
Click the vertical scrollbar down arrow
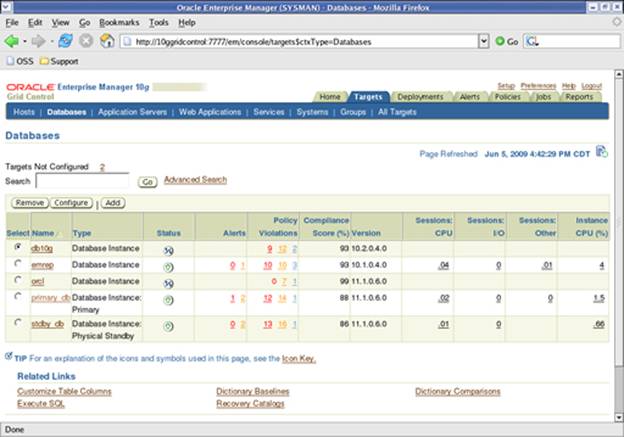(x=619, y=418)
